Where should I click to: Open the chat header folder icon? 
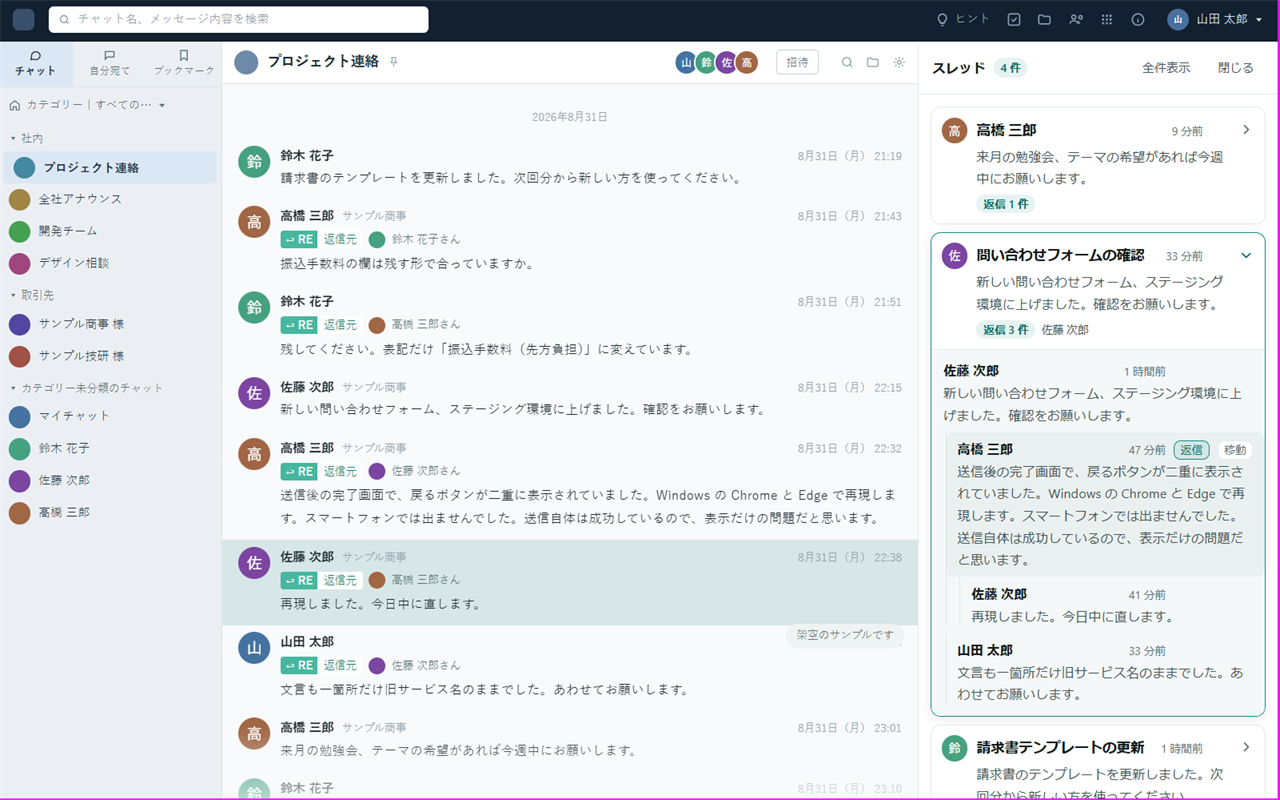tap(873, 62)
